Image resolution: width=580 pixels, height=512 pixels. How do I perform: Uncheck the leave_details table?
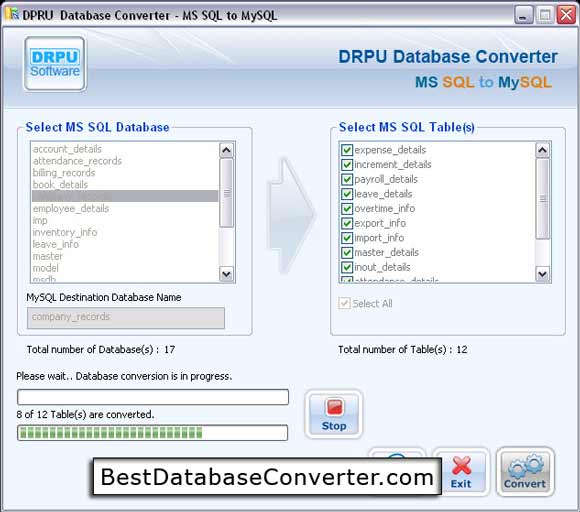tap(347, 194)
